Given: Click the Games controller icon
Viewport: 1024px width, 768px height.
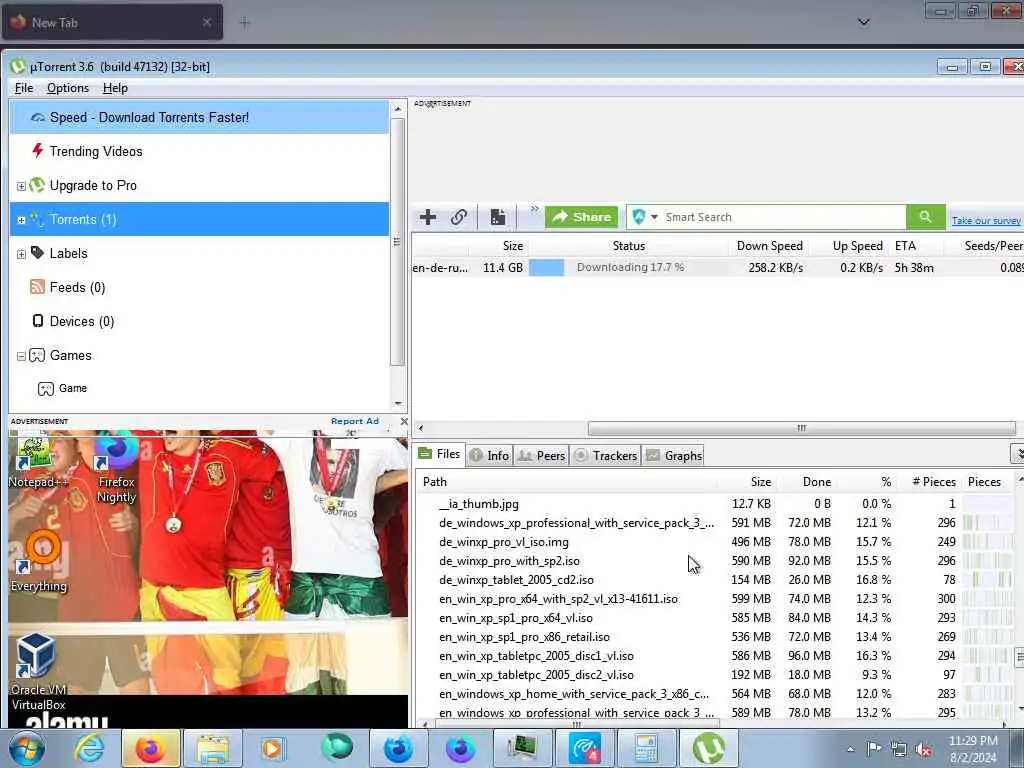Looking at the screenshot, I should pyautogui.click(x=37, y=355).
